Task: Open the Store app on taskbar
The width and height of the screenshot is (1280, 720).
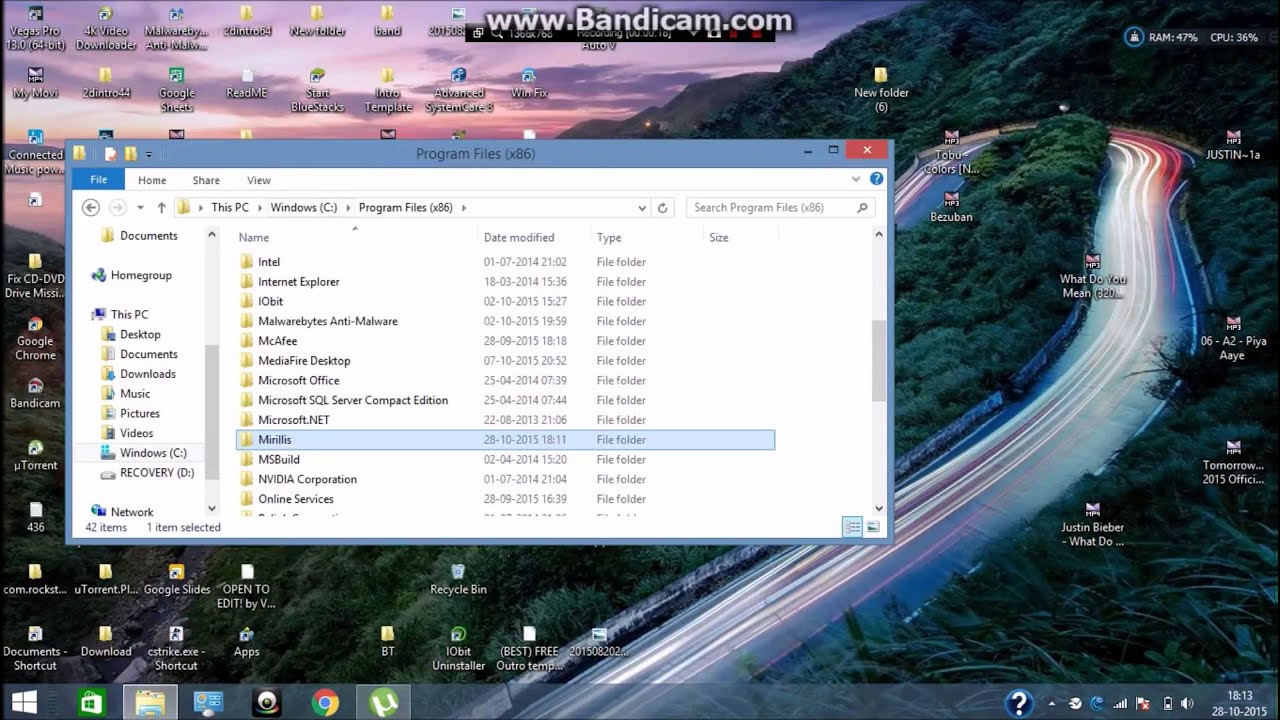Action: tap(91, 703)
